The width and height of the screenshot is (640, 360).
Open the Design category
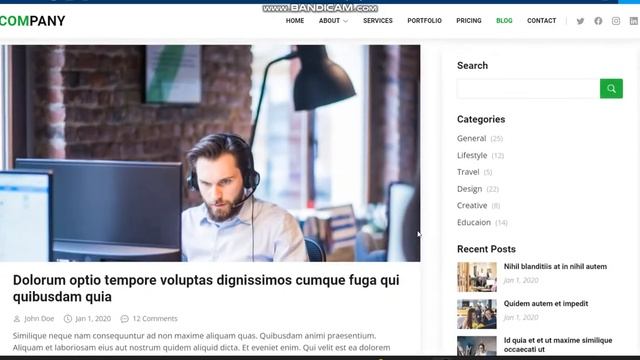click(469, 189)
